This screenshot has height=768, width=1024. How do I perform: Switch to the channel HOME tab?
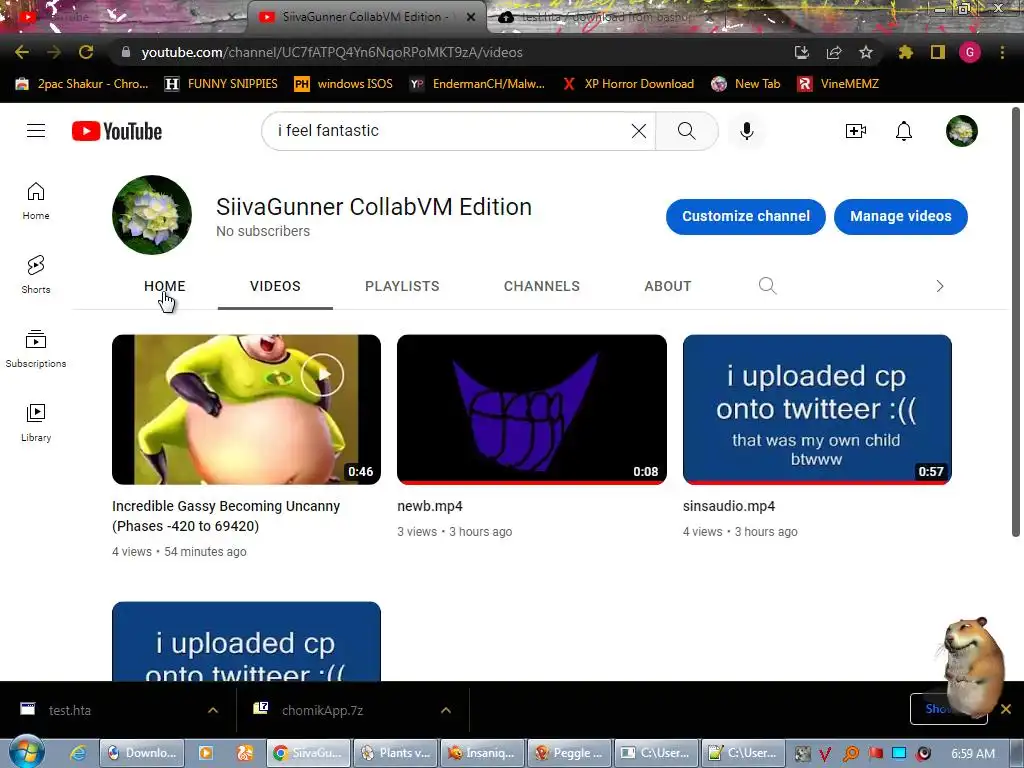[165, 286]
